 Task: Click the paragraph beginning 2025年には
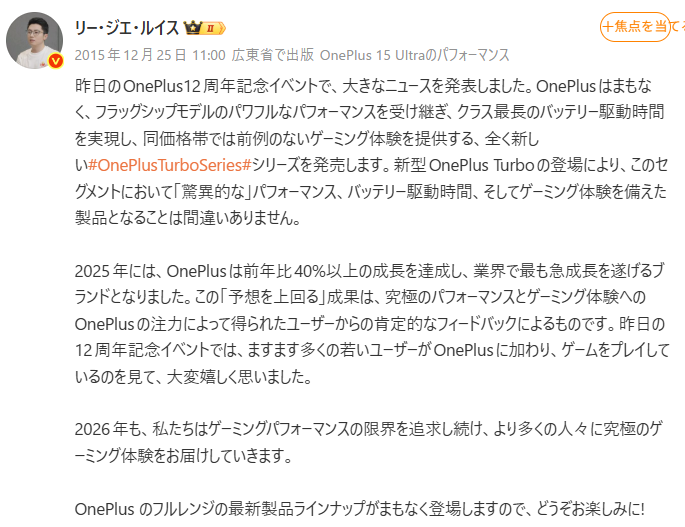point(371,324)
